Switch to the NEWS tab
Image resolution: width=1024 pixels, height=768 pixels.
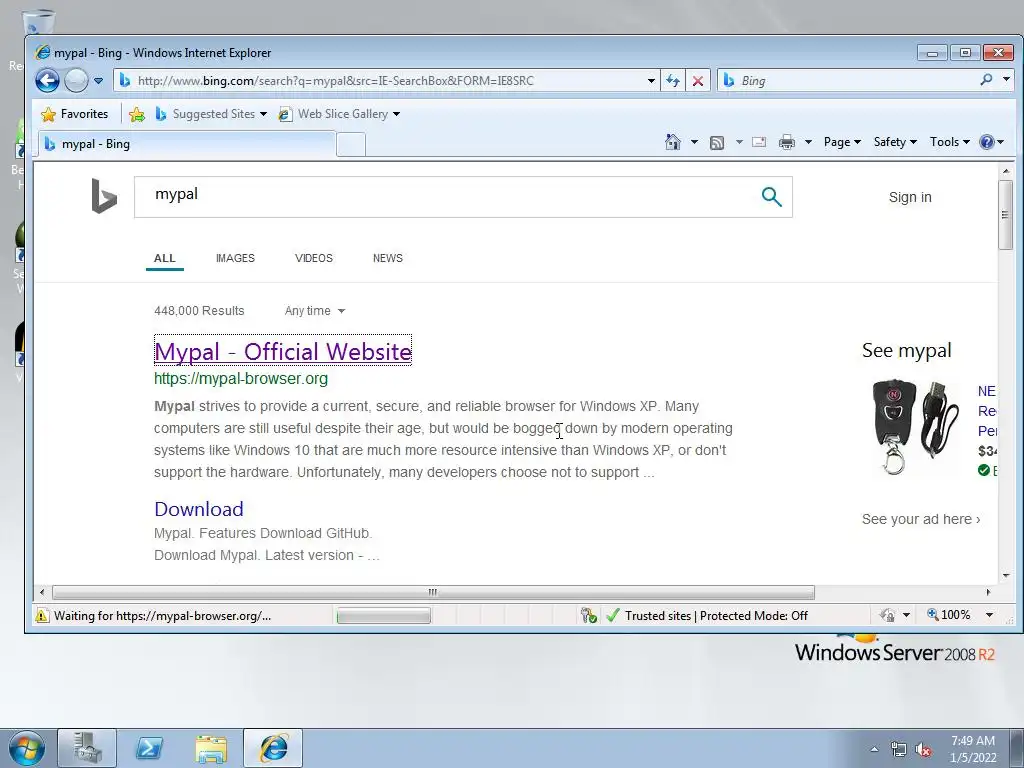pyautogui.click(x=387, y=259)
